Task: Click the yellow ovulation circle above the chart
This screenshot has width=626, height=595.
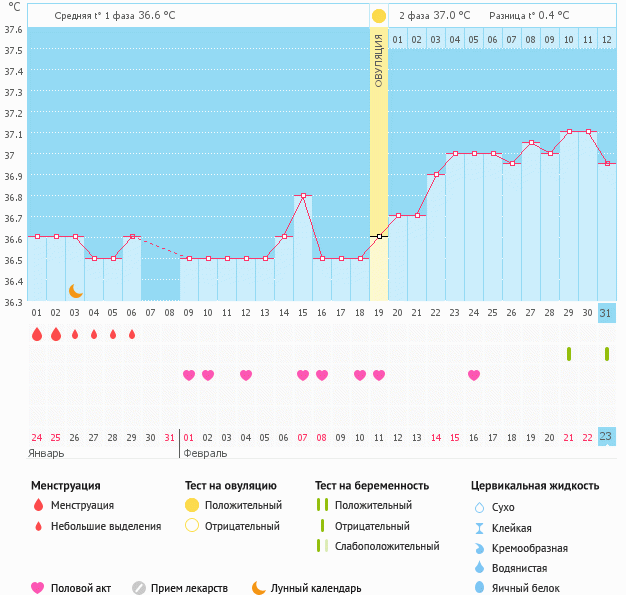Action: pos(378,16)
